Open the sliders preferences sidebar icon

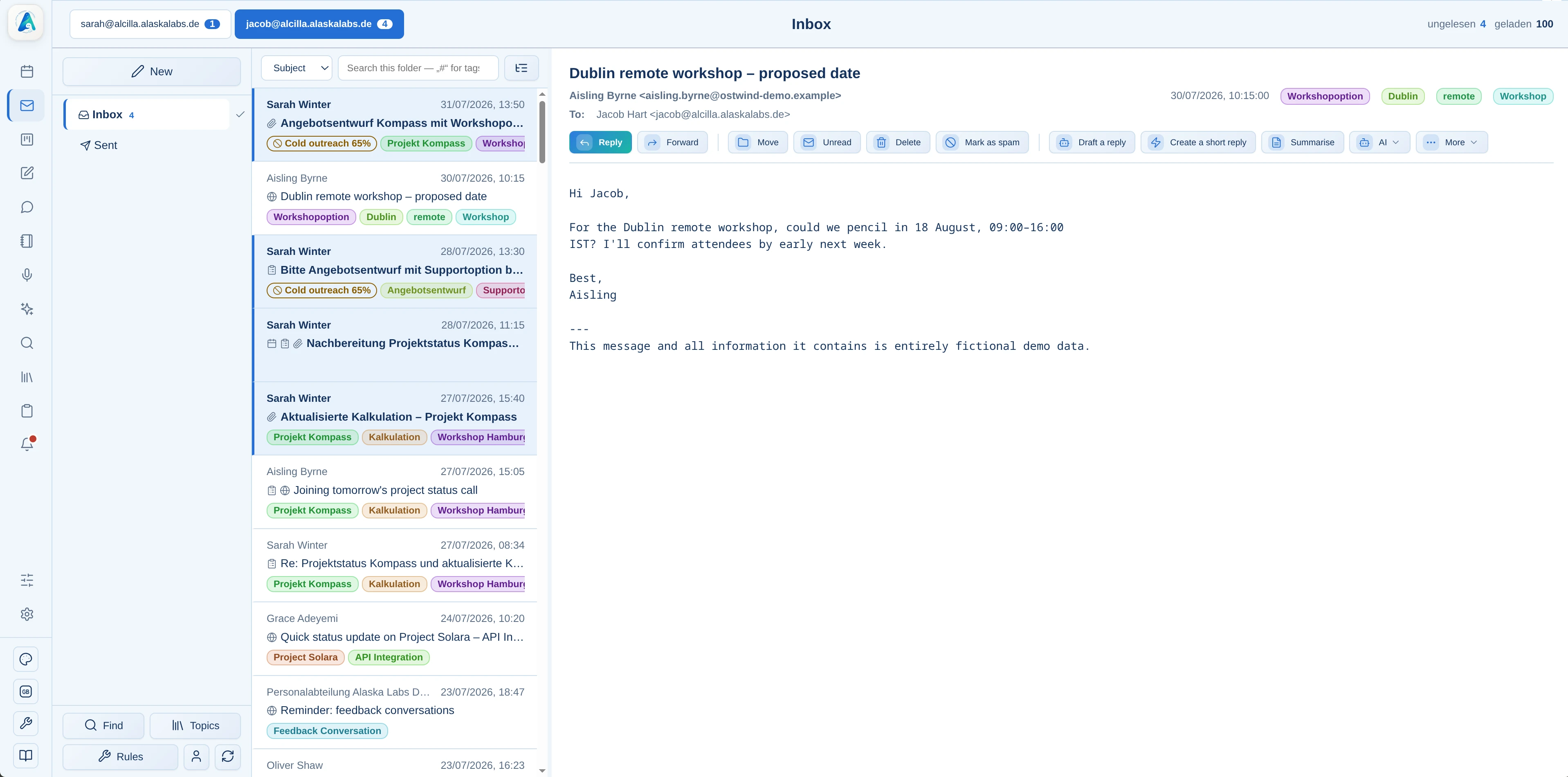tap(27, 580)
